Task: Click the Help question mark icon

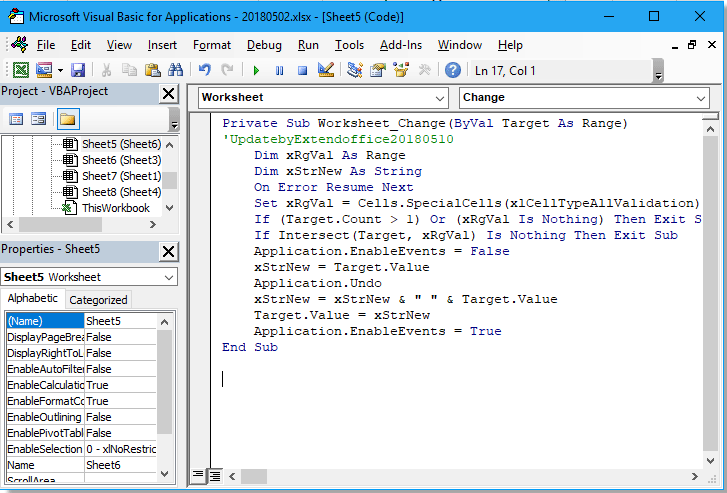Action: [453, 70]
